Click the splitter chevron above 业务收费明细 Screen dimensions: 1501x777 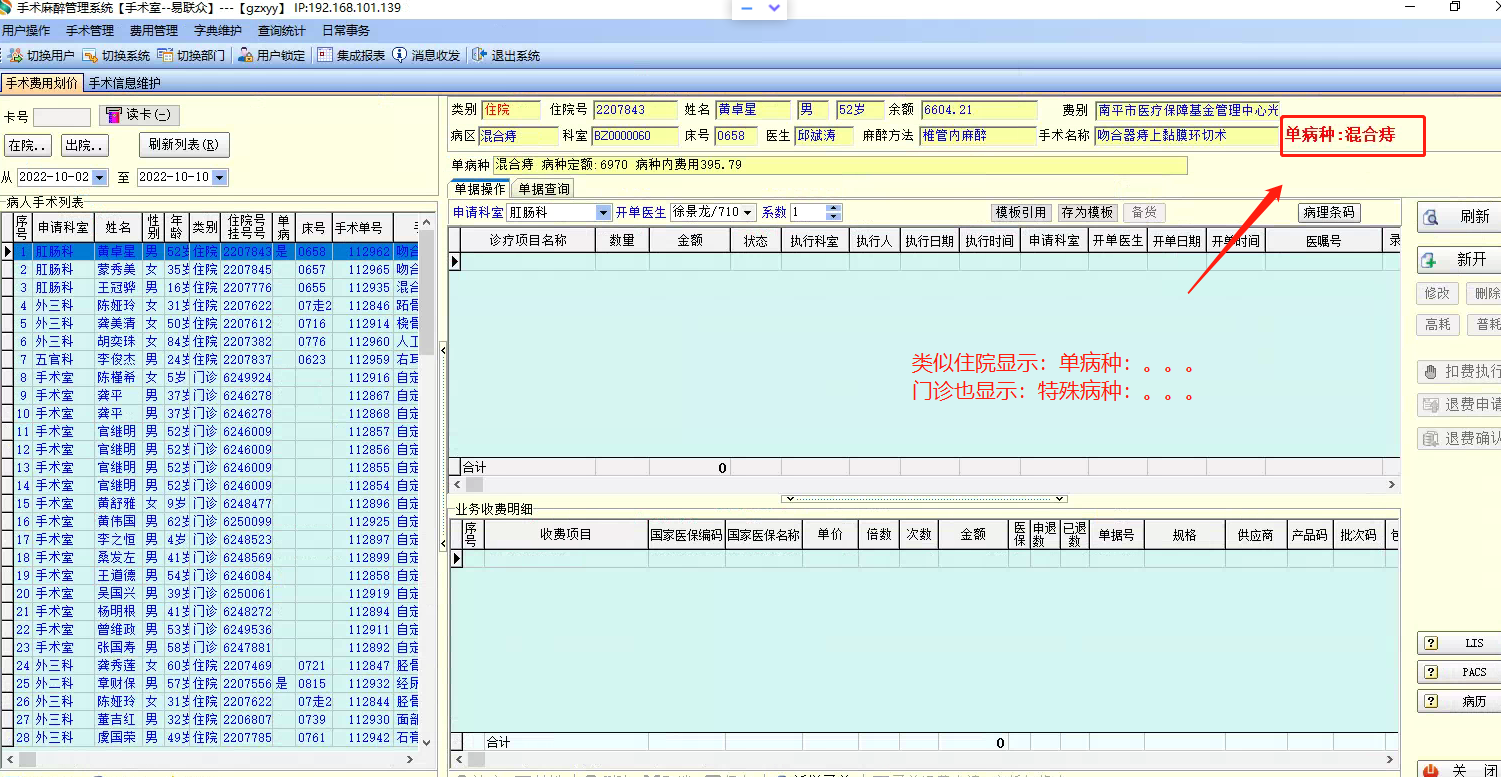coord(924,498)
